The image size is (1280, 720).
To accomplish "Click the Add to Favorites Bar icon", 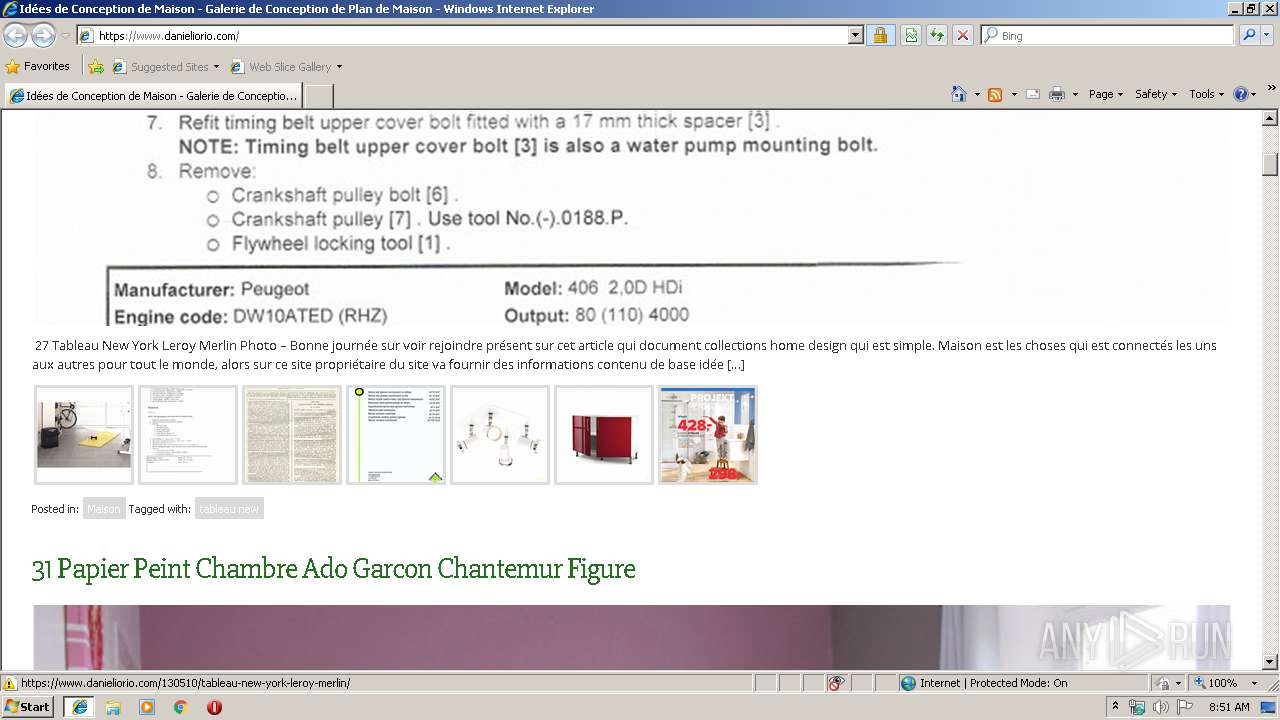I will pyautogui.click(x=96, y=67).
